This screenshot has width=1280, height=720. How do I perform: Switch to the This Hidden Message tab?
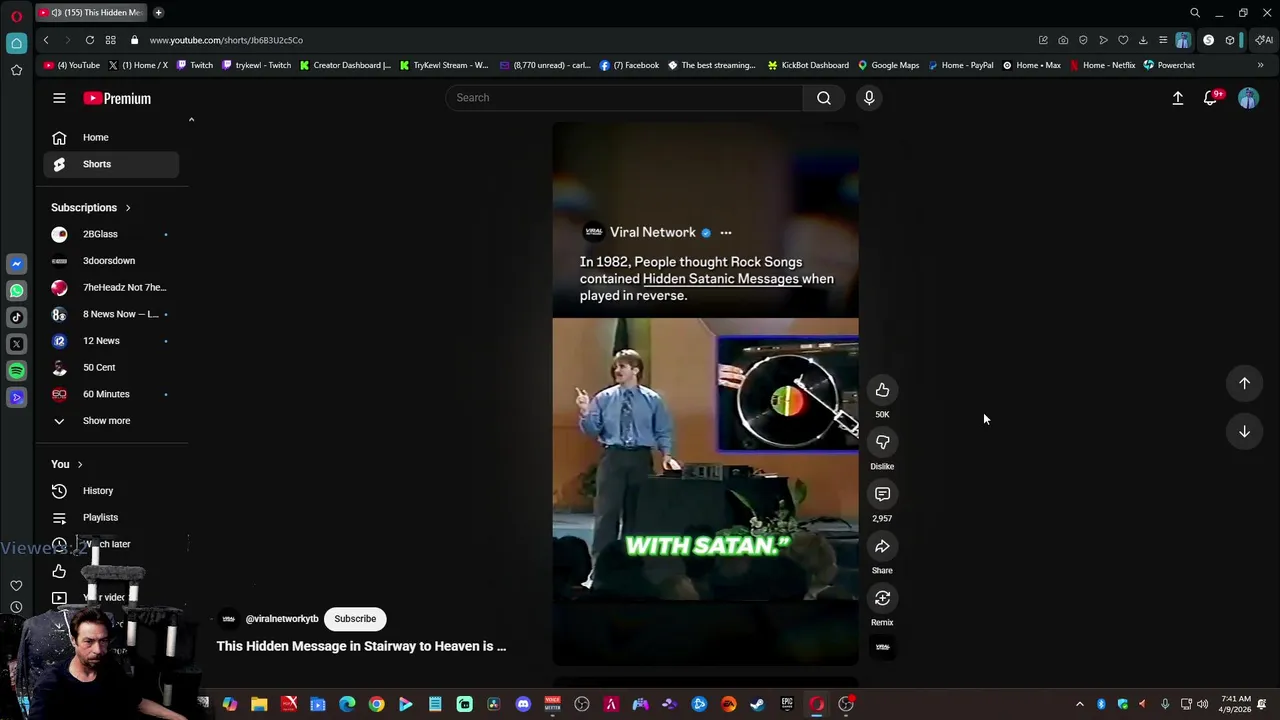coord(91,12)
